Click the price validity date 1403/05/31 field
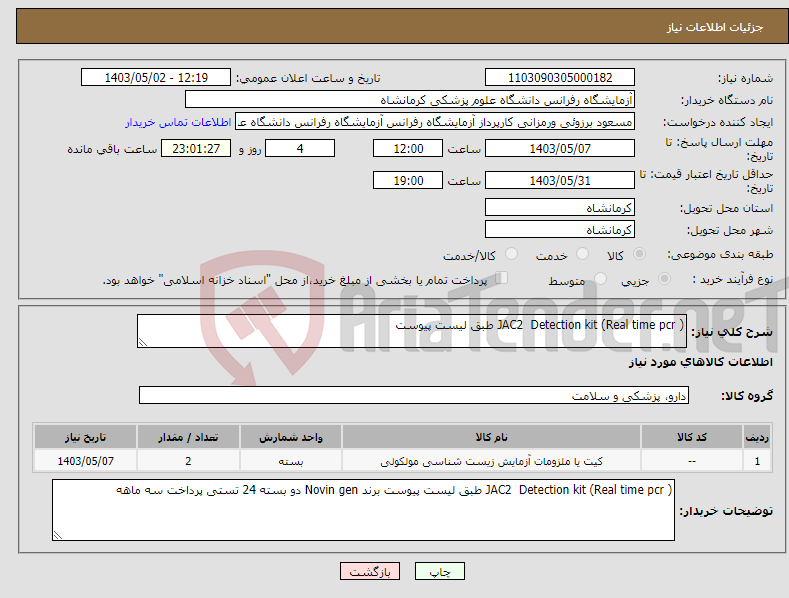789x598 pixels. point(560,180)
